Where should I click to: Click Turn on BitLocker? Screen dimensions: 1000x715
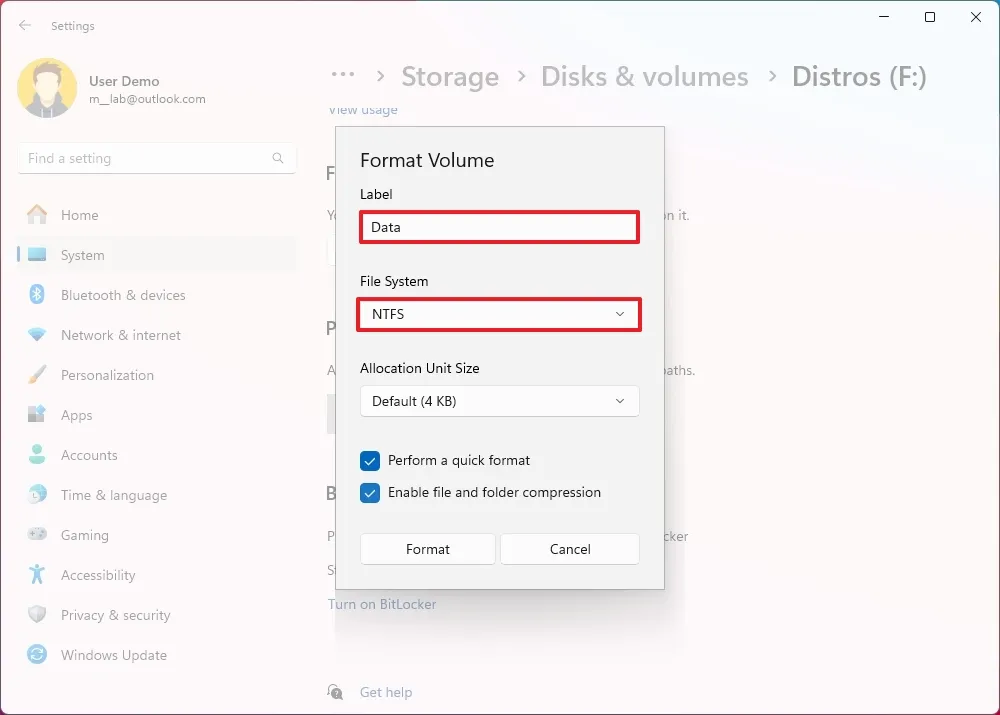382,604
